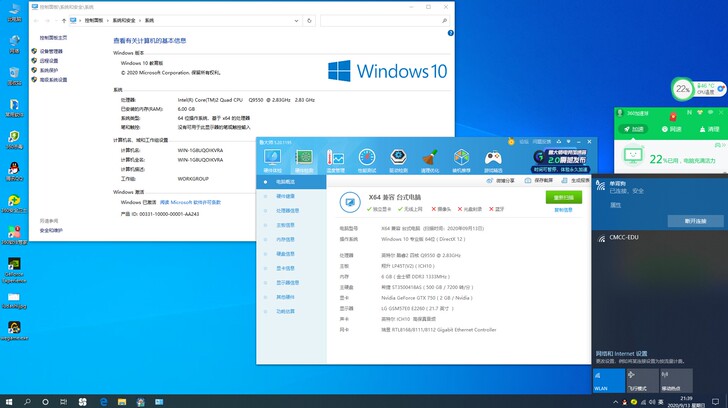Open the gamepad games icon in Lu Dashi

493,161
